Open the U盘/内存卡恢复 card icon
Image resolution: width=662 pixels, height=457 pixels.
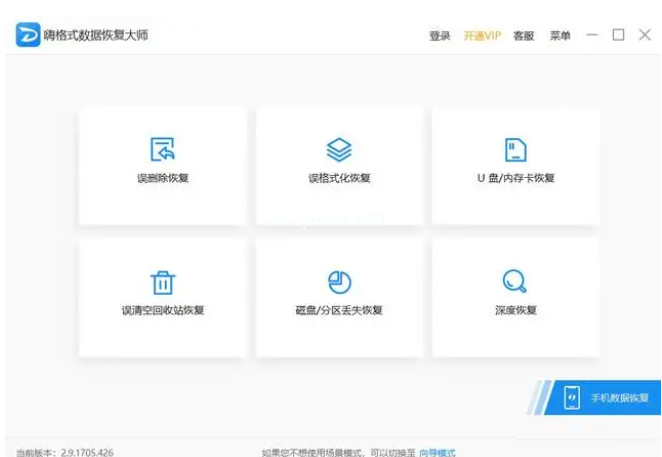point(515,150)
